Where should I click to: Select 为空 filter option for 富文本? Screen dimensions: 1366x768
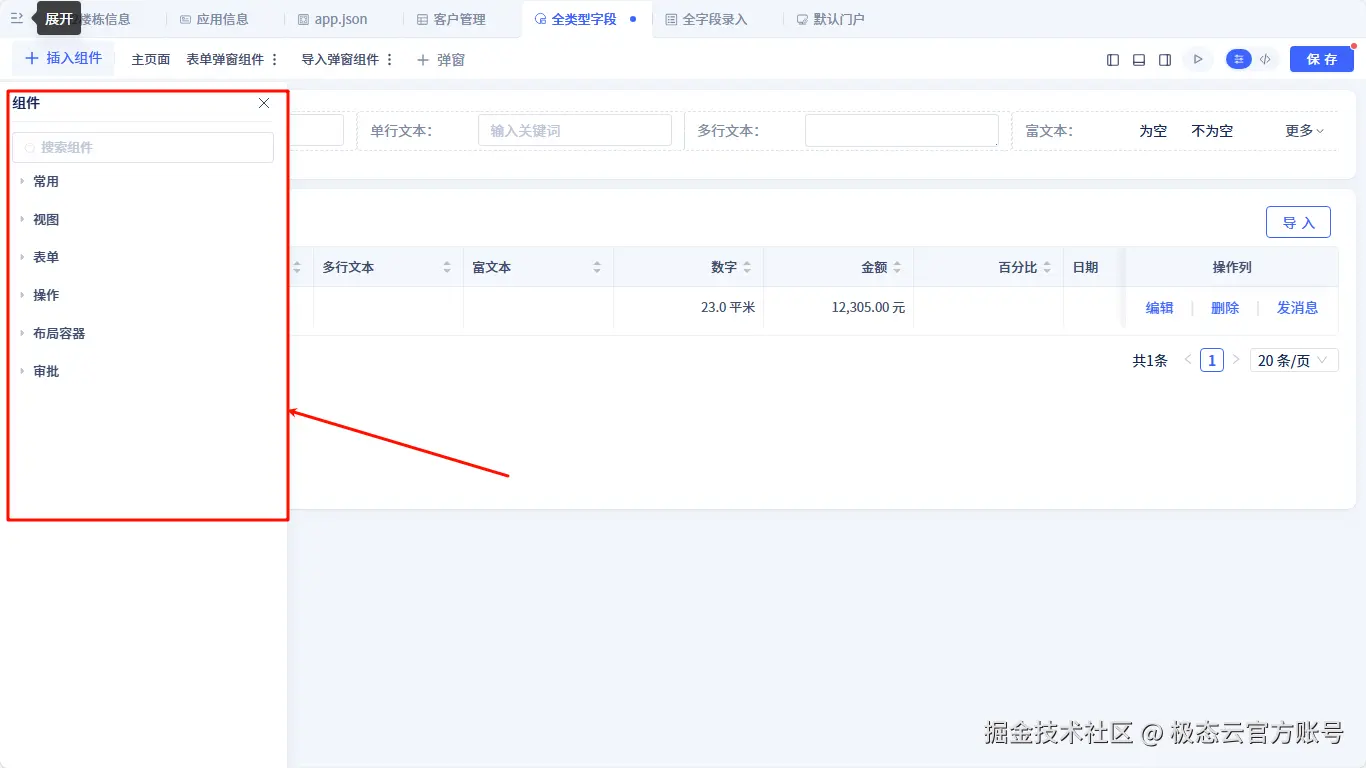(x=1153, y=131)
